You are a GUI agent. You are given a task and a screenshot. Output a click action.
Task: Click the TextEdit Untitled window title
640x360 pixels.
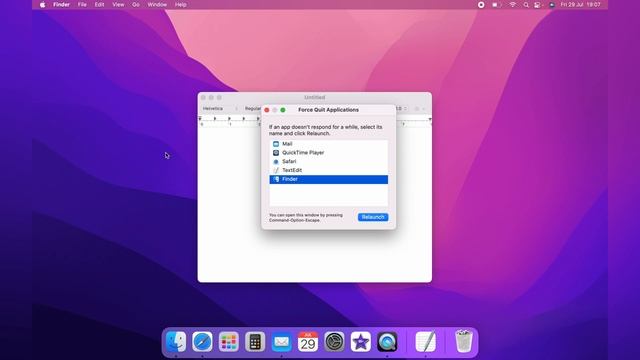point(315,97)
